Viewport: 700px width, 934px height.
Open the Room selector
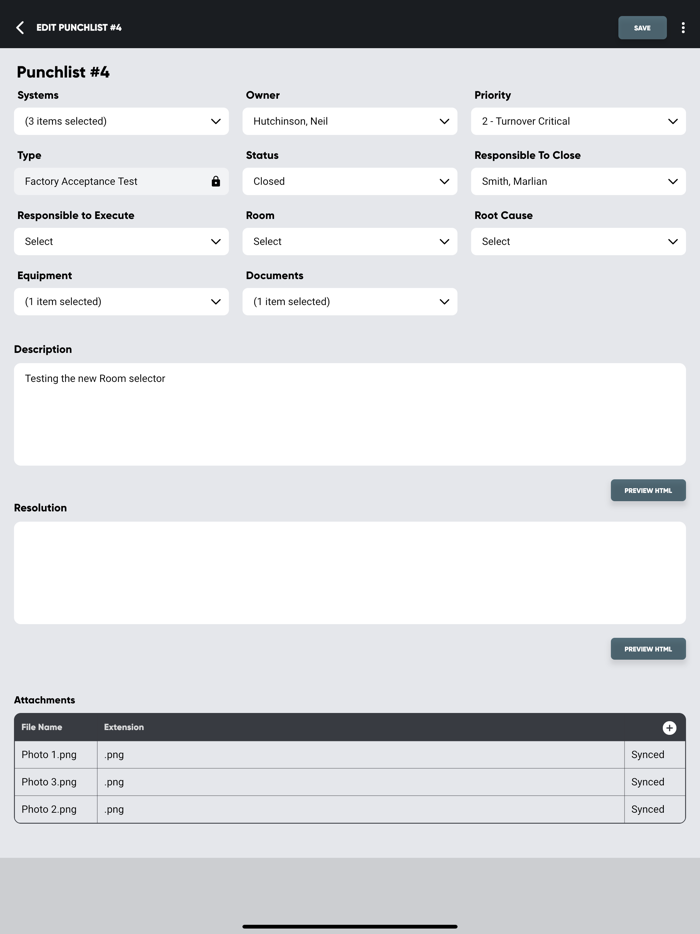pyautogui.click(x=350, y=241)
